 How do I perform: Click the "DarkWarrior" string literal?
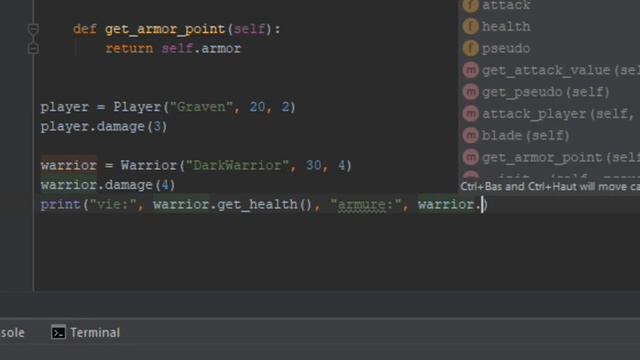click(237, 165)
